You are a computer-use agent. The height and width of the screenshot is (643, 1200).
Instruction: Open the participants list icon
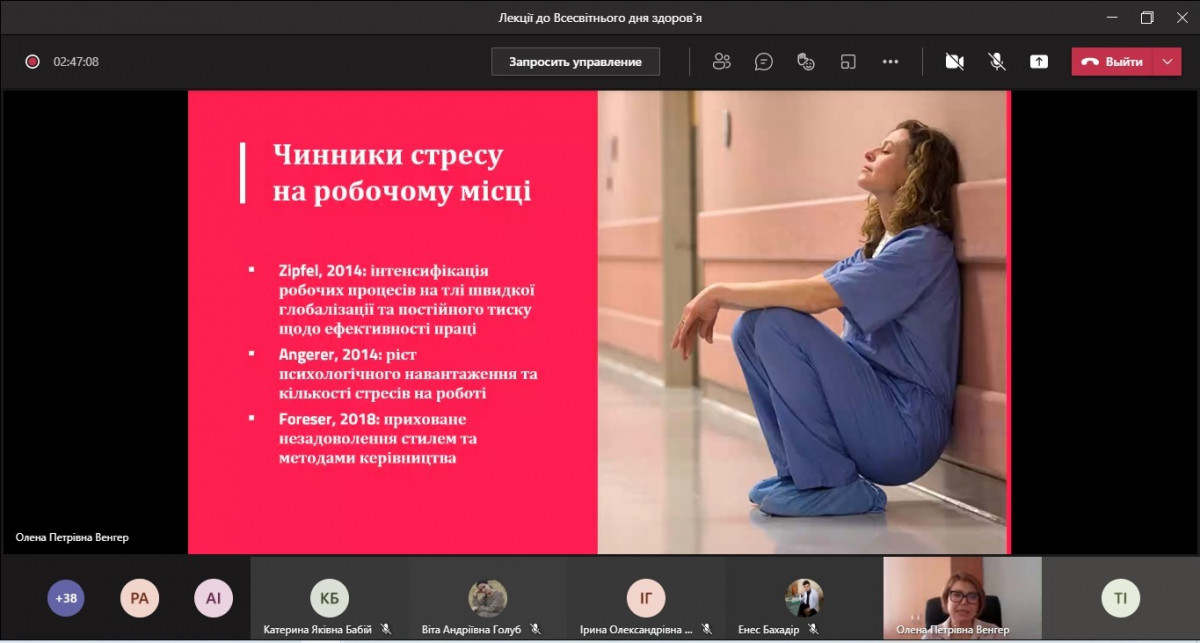[721, 62]
